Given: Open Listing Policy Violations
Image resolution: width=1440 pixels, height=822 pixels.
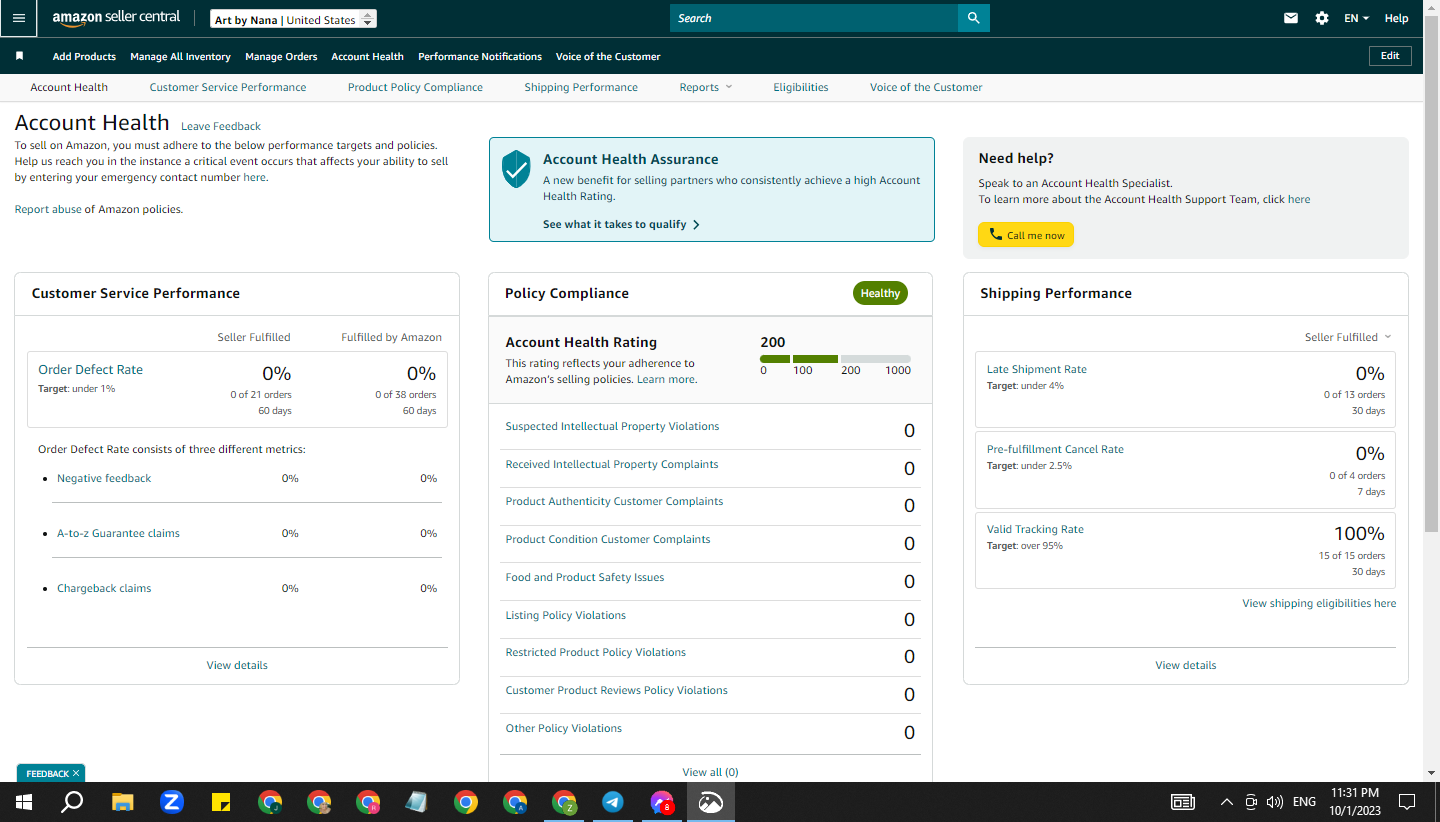Looking at the screenshot, I should coord(566,615).
